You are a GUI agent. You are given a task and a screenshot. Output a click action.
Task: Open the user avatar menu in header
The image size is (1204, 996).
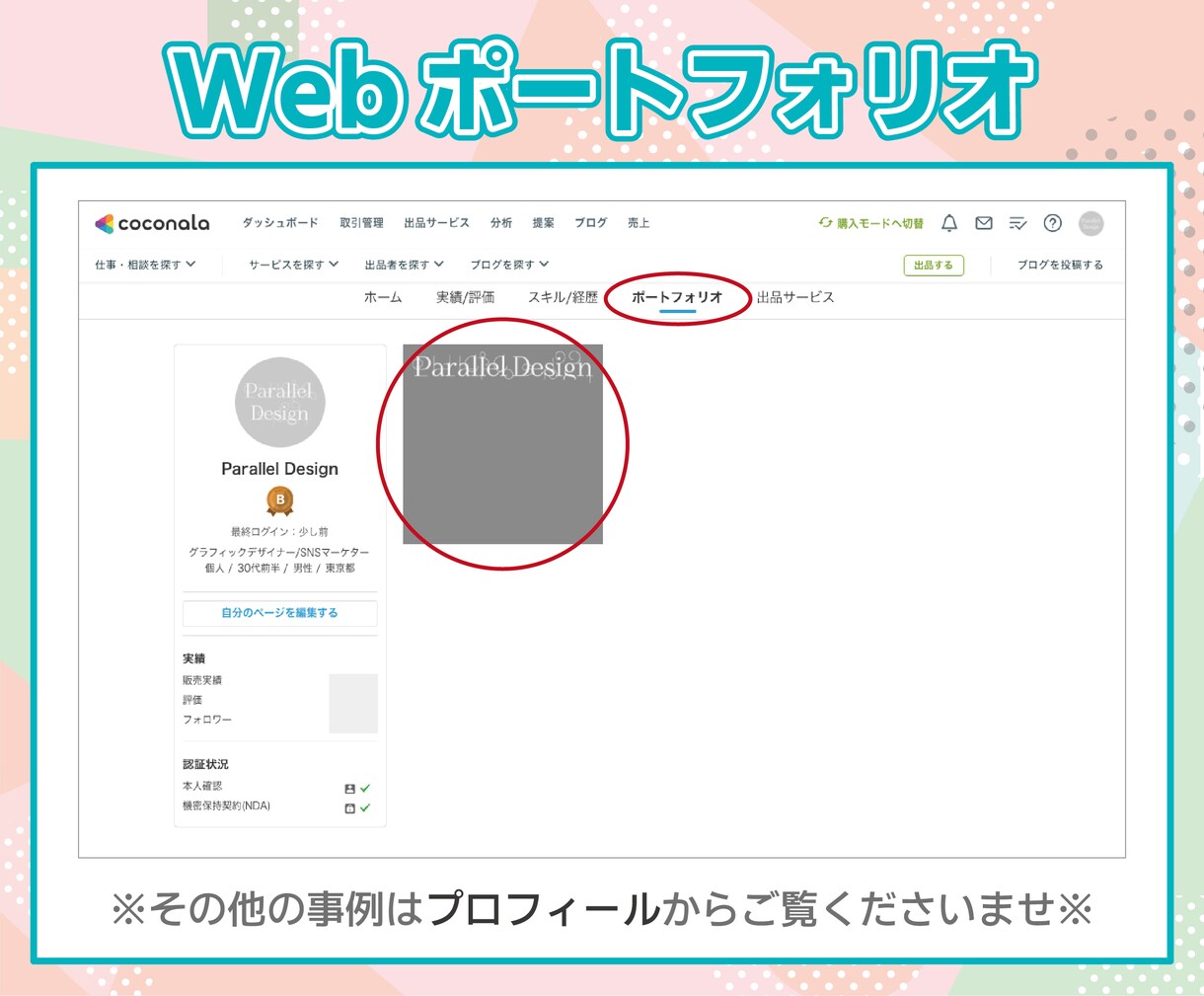pyautogui.click(x=1091, y=223)
